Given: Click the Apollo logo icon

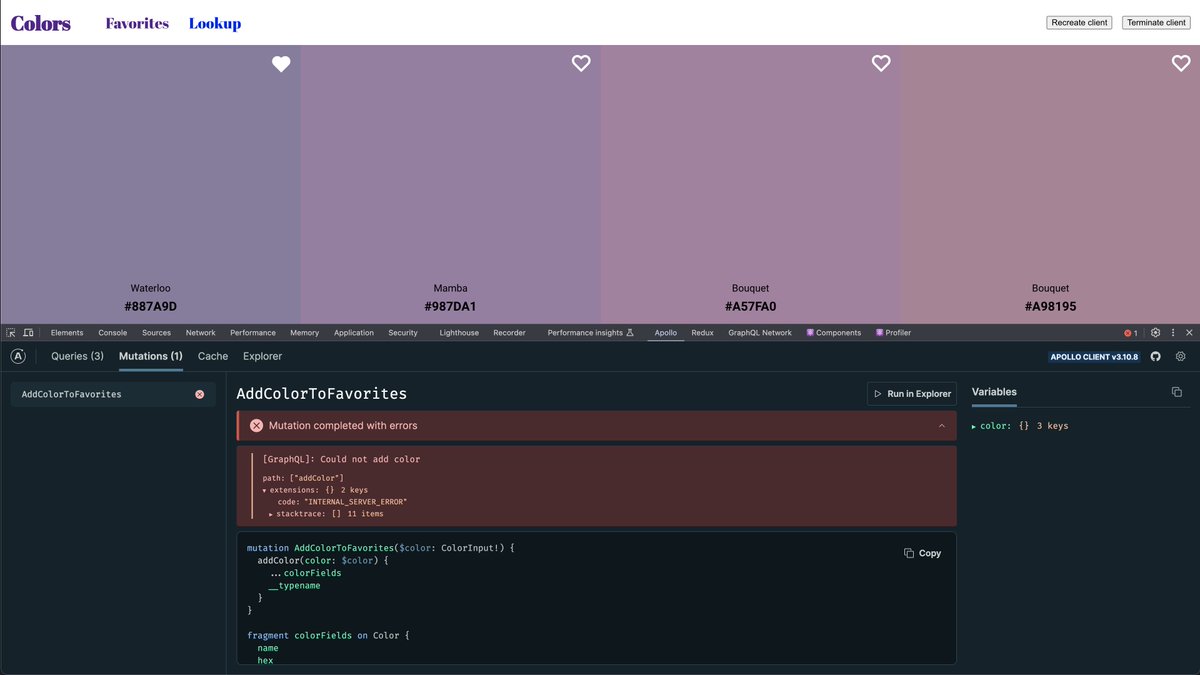Looking at the screenshot, I should pyautogui.click(x=18, y=356).
